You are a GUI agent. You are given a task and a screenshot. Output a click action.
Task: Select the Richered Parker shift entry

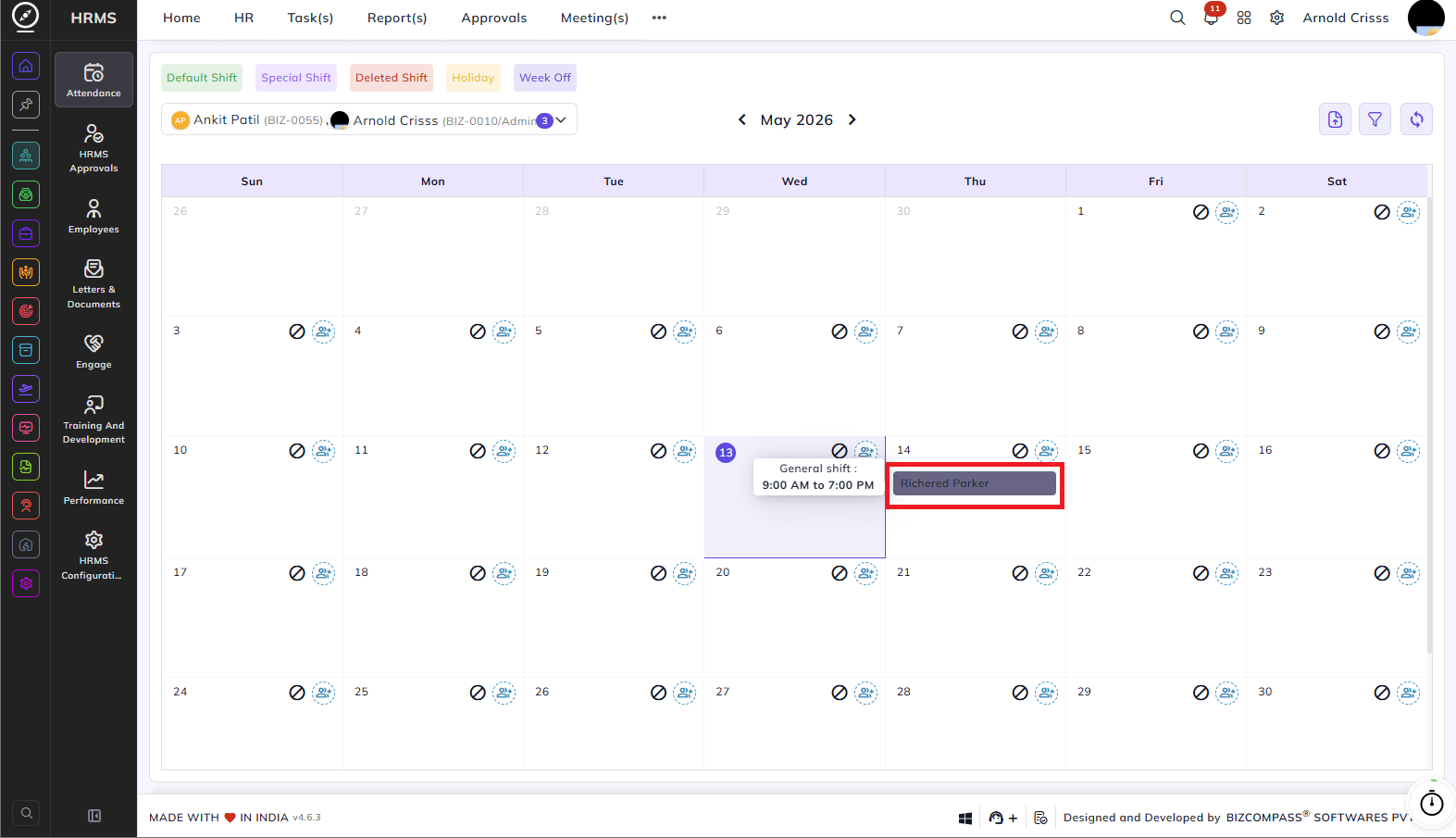pos(975,483)
